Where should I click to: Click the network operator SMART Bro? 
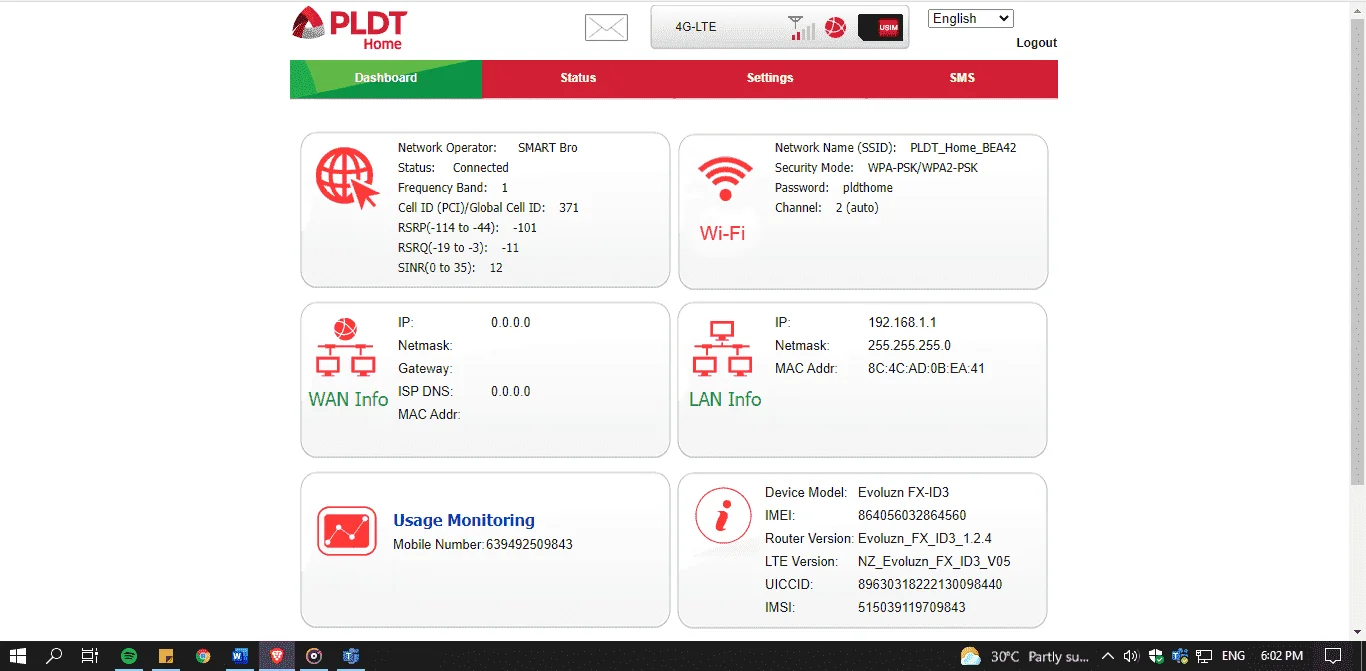coord(548,148)
